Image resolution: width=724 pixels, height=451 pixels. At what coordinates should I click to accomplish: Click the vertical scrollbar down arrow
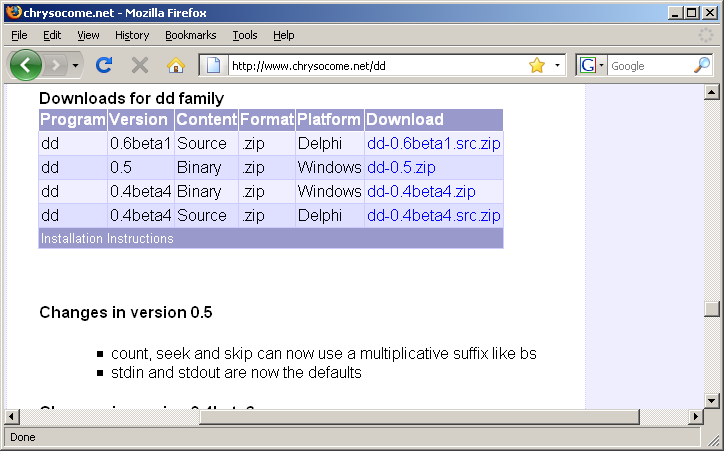coord(712,401)
